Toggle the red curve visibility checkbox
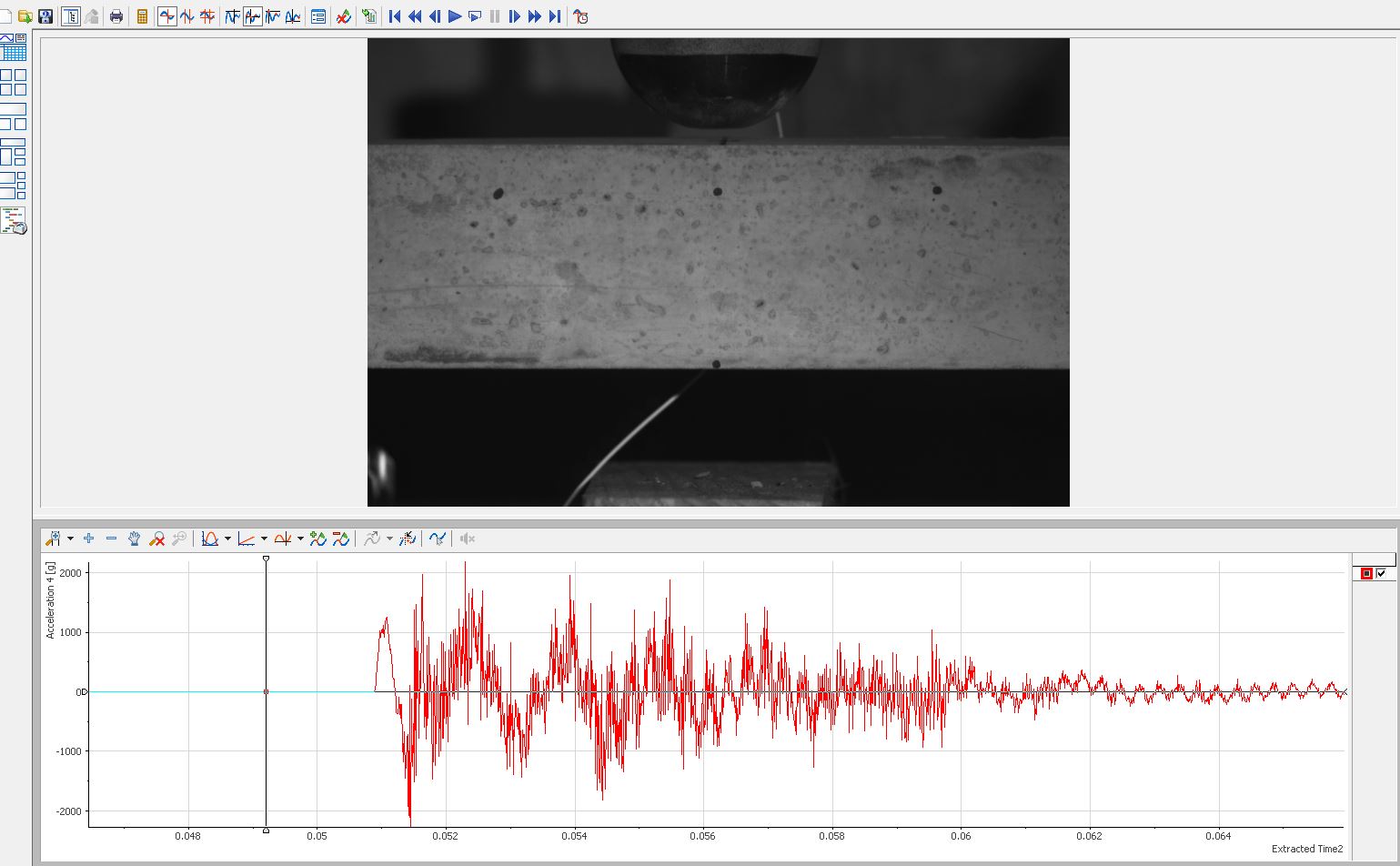Viewport: 1400px width, 866px height. (1382, 573)
